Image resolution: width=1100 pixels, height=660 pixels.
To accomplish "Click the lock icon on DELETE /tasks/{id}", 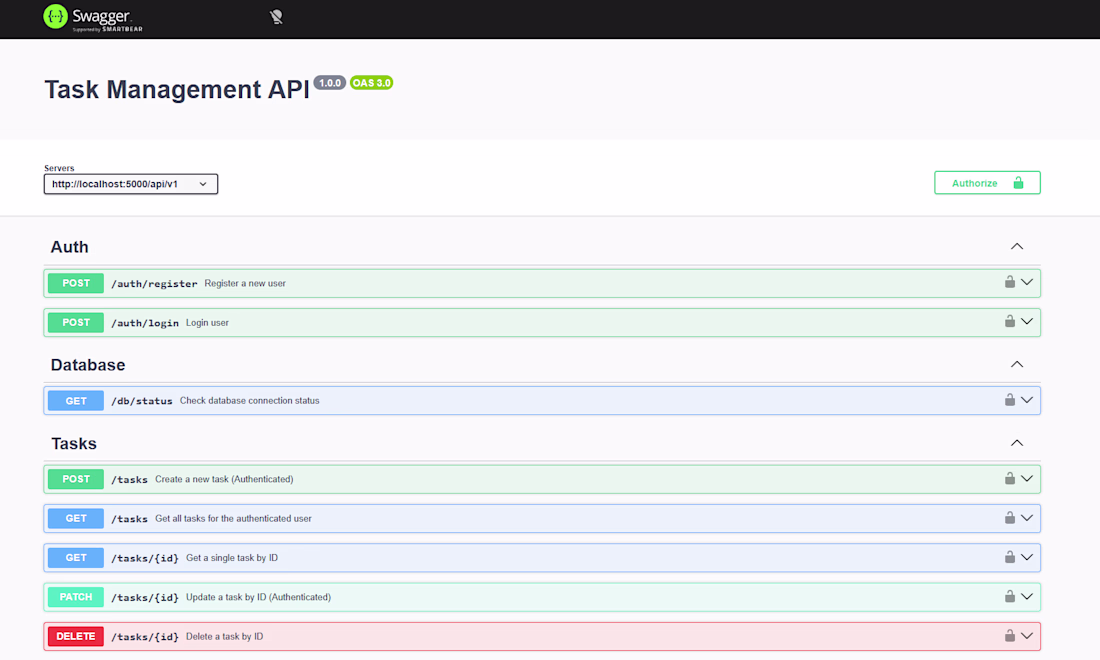I will pyautogui.click(x=1010, y=635).
